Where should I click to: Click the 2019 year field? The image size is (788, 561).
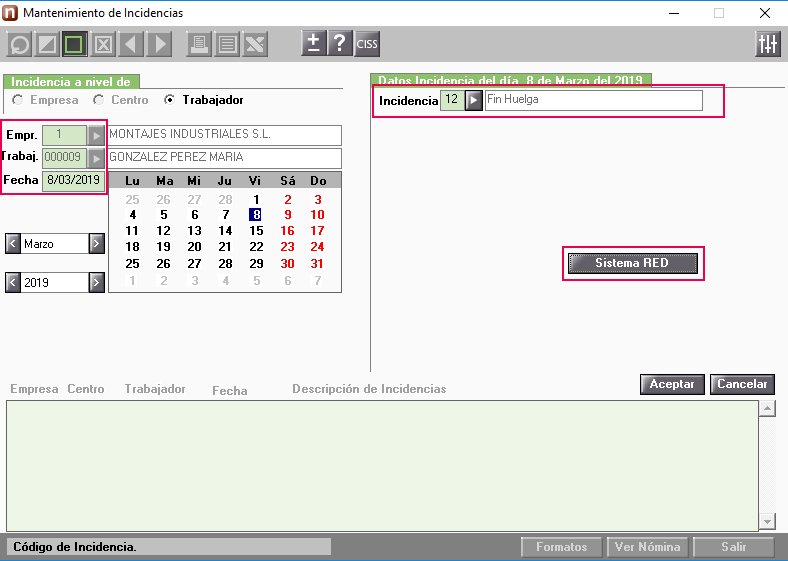tap(55, 283)
